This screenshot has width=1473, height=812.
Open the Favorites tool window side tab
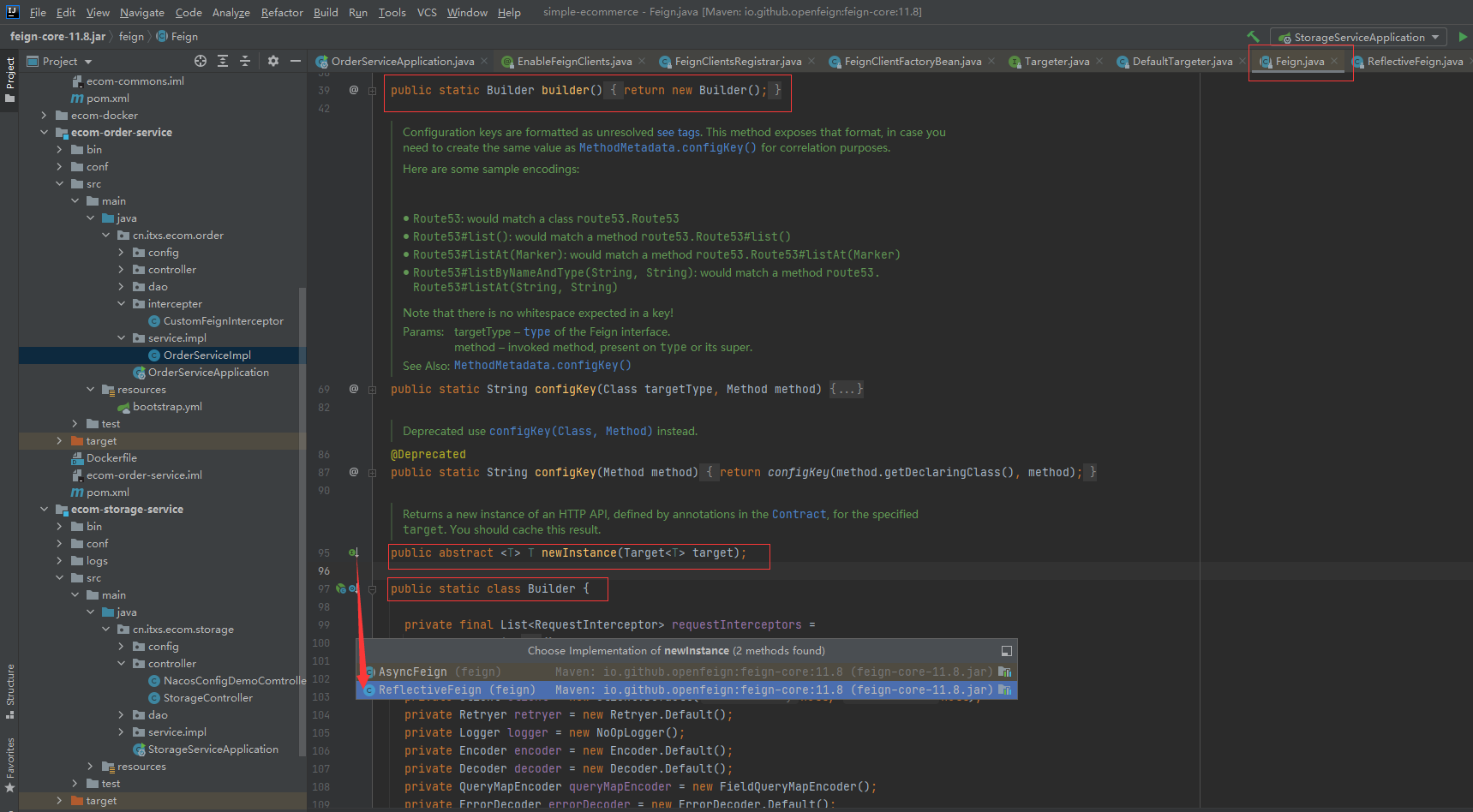9,764
